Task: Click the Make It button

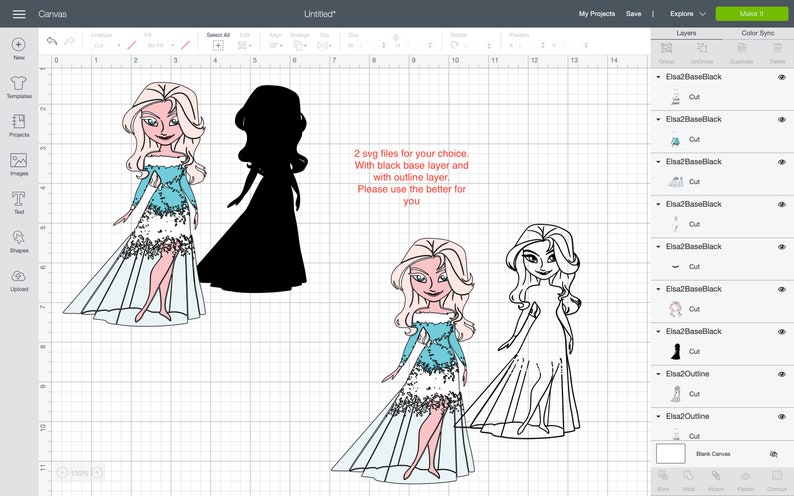Action: (x=751, y=14)
